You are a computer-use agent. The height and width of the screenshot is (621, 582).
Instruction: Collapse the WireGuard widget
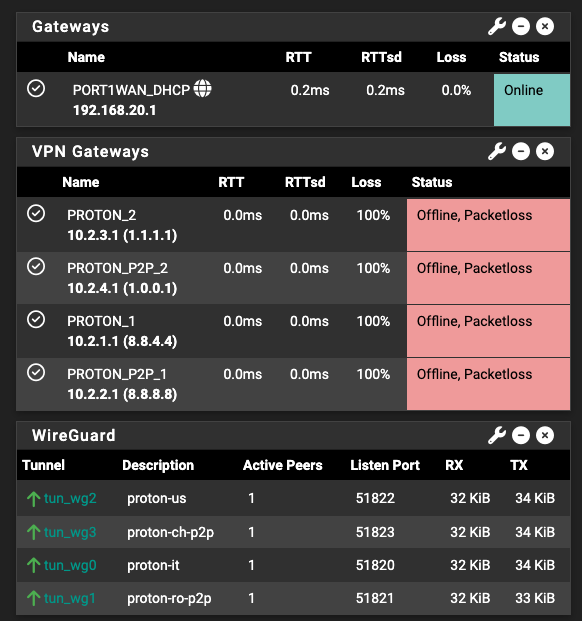[521, 436]
